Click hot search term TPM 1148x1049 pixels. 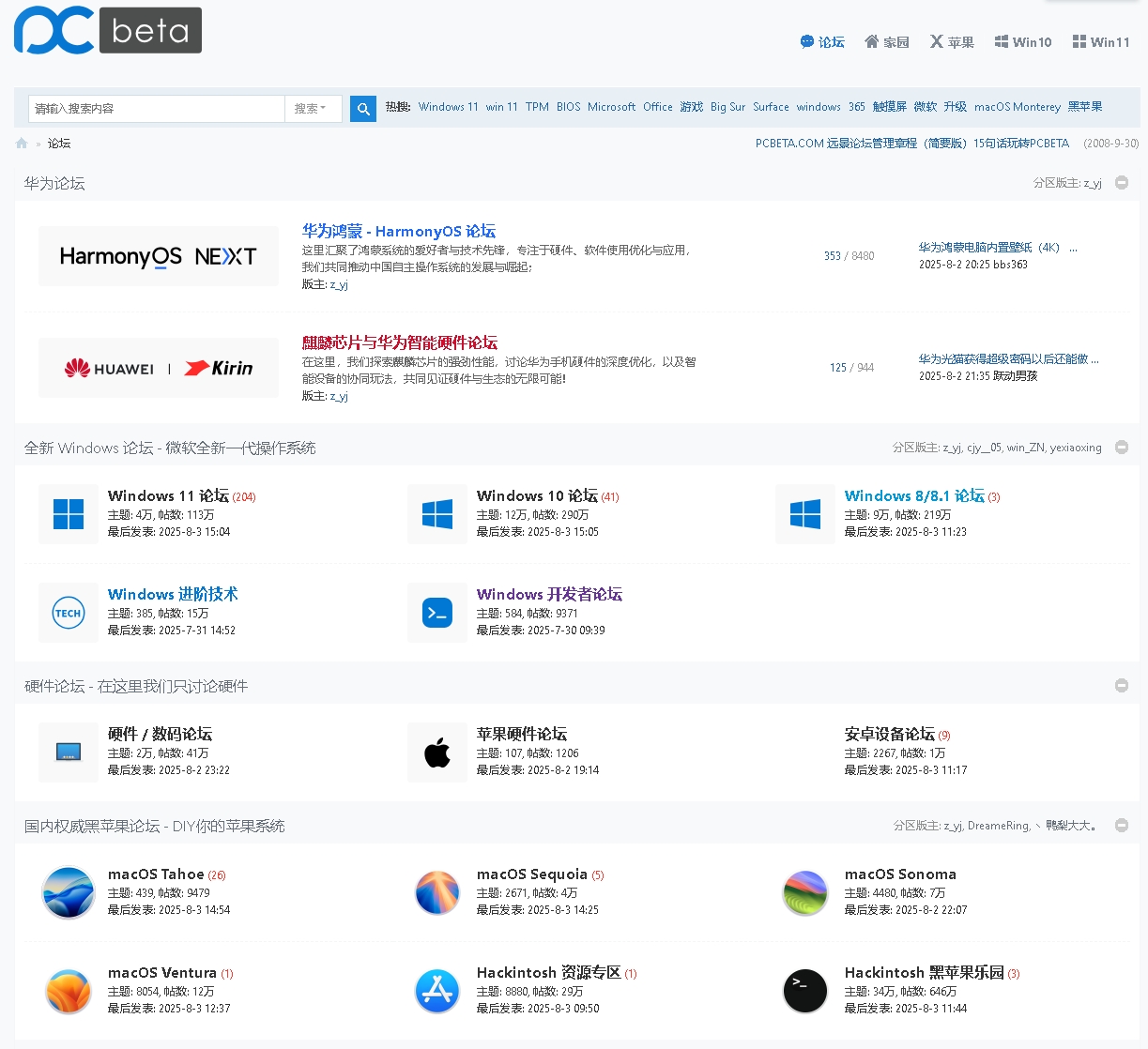[537, 107]
